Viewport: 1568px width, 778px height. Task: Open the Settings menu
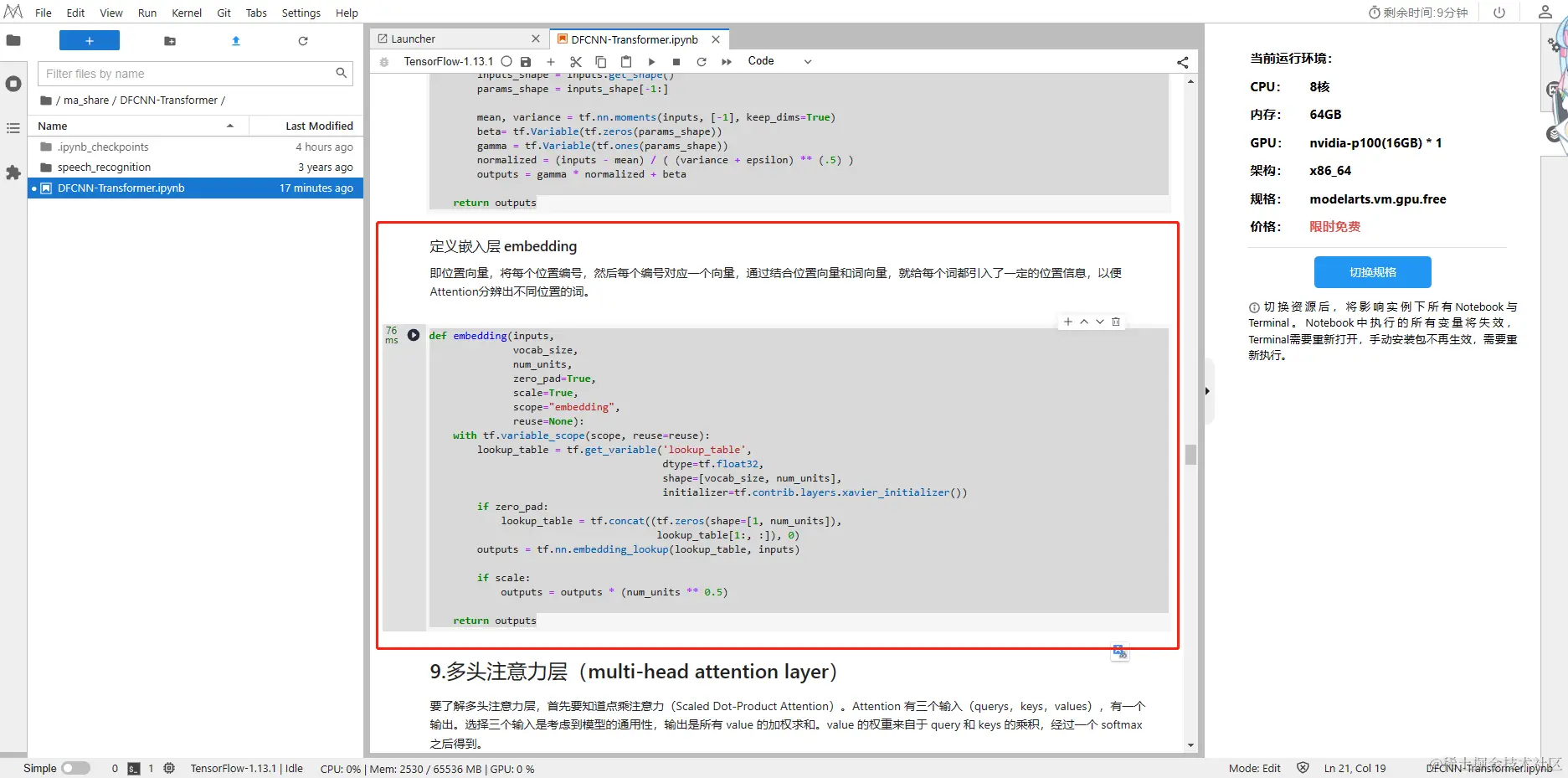pos(301,13)
